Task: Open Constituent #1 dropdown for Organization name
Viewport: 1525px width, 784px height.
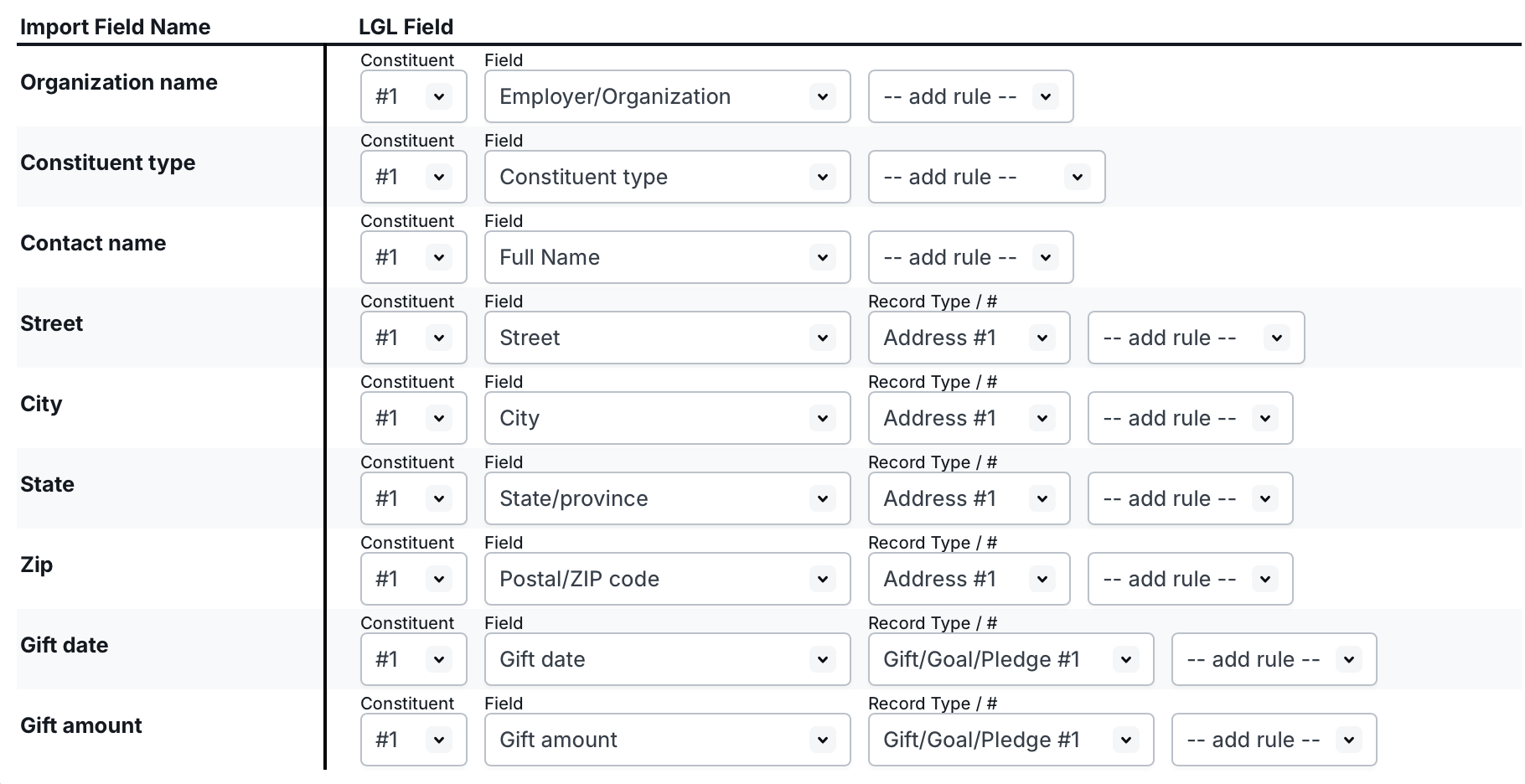Action: 413,96
